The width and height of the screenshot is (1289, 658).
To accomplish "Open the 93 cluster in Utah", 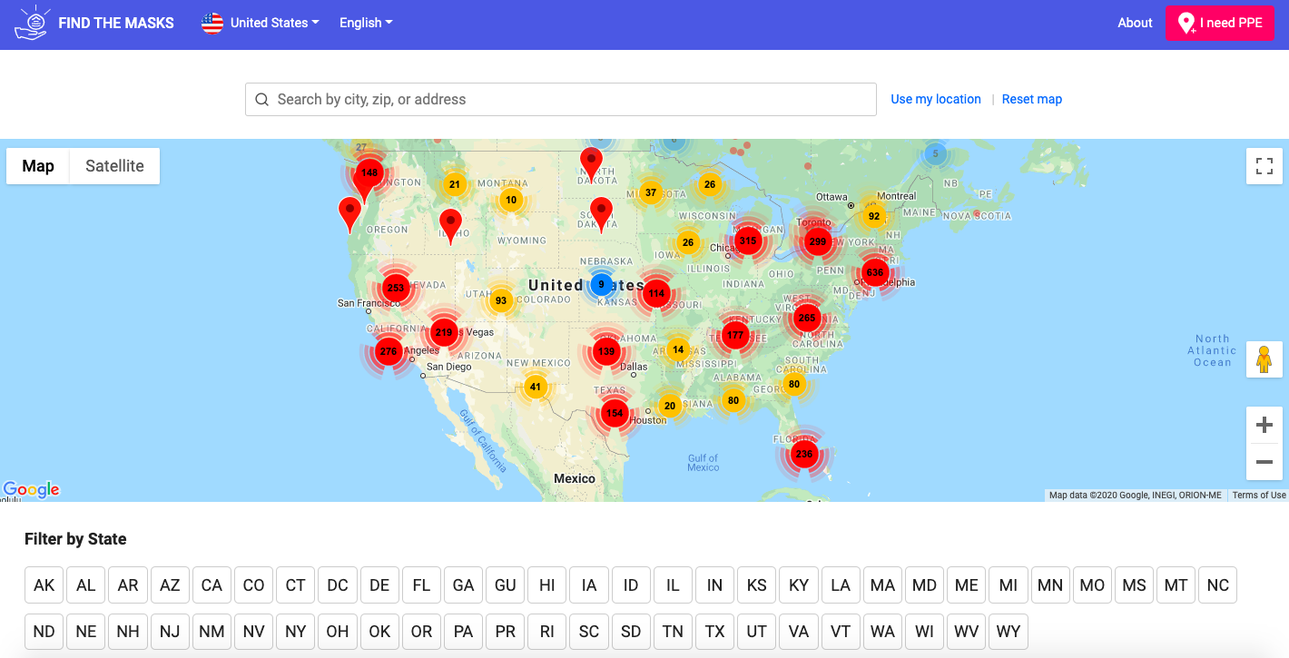I will [x=501, y=300].
